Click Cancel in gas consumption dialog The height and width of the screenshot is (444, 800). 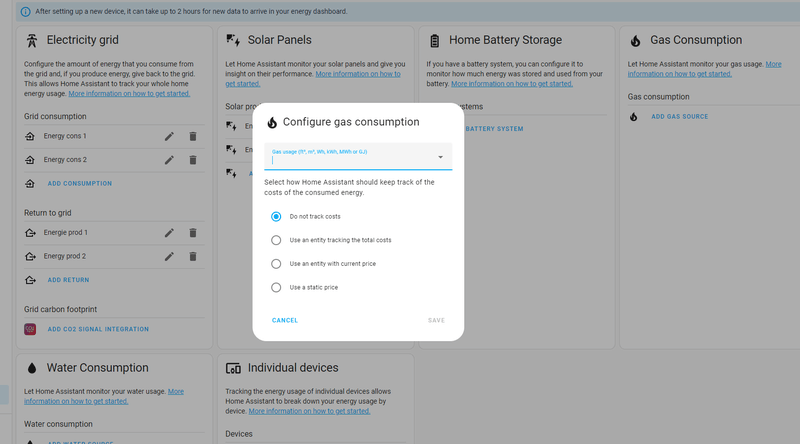click(x=285, y=320)
